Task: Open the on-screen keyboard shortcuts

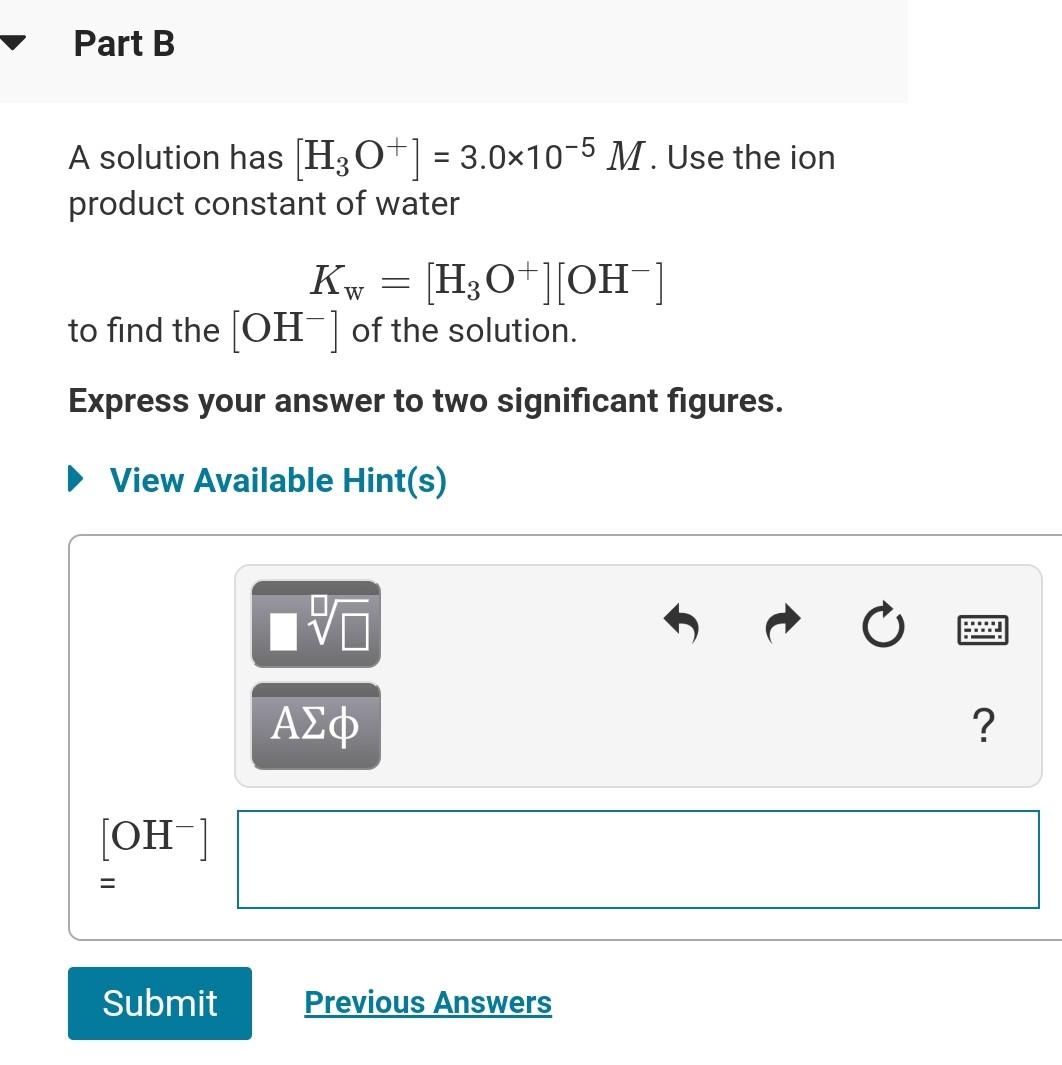Action: point(983,626)
